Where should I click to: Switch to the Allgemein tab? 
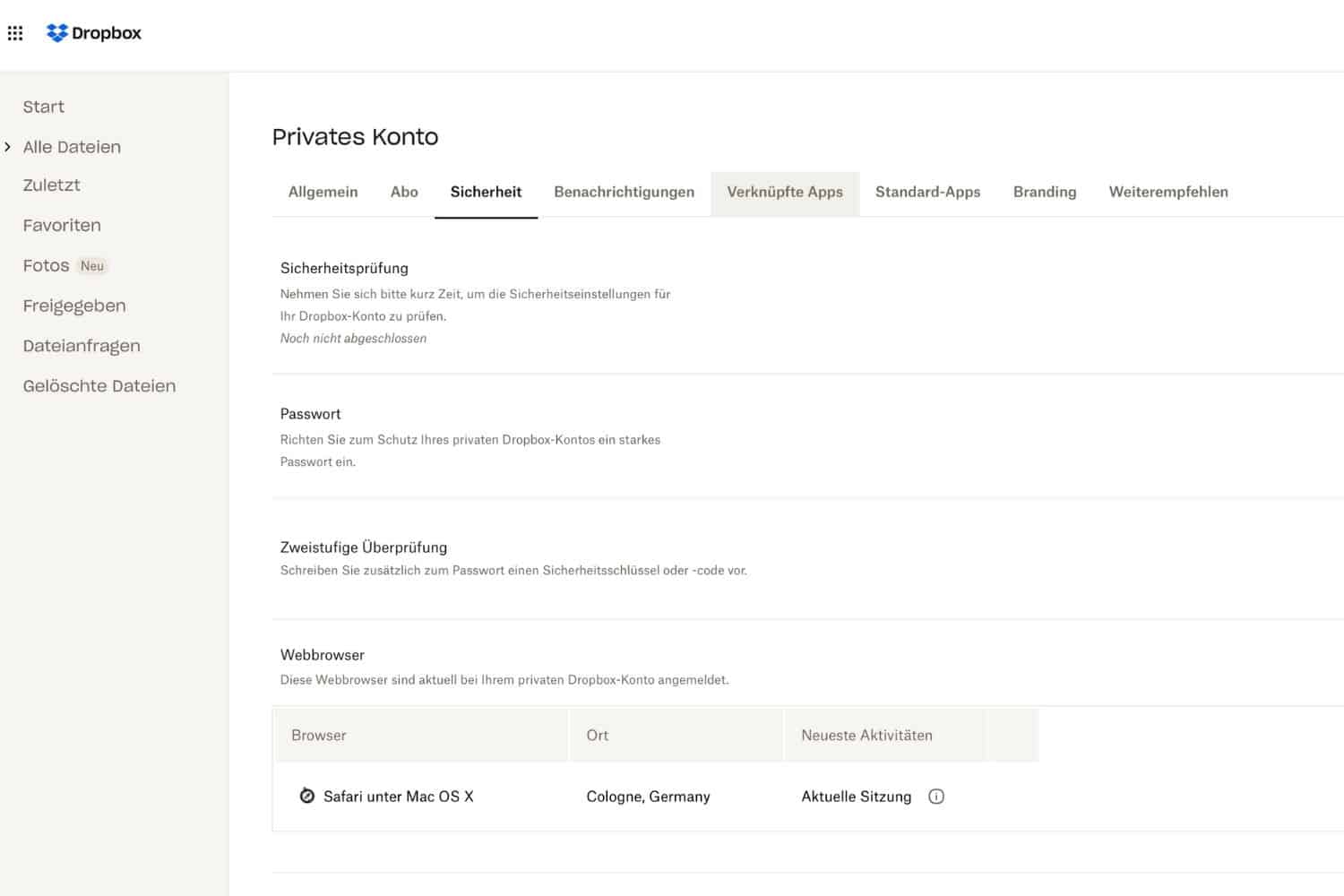click(323, 192)
